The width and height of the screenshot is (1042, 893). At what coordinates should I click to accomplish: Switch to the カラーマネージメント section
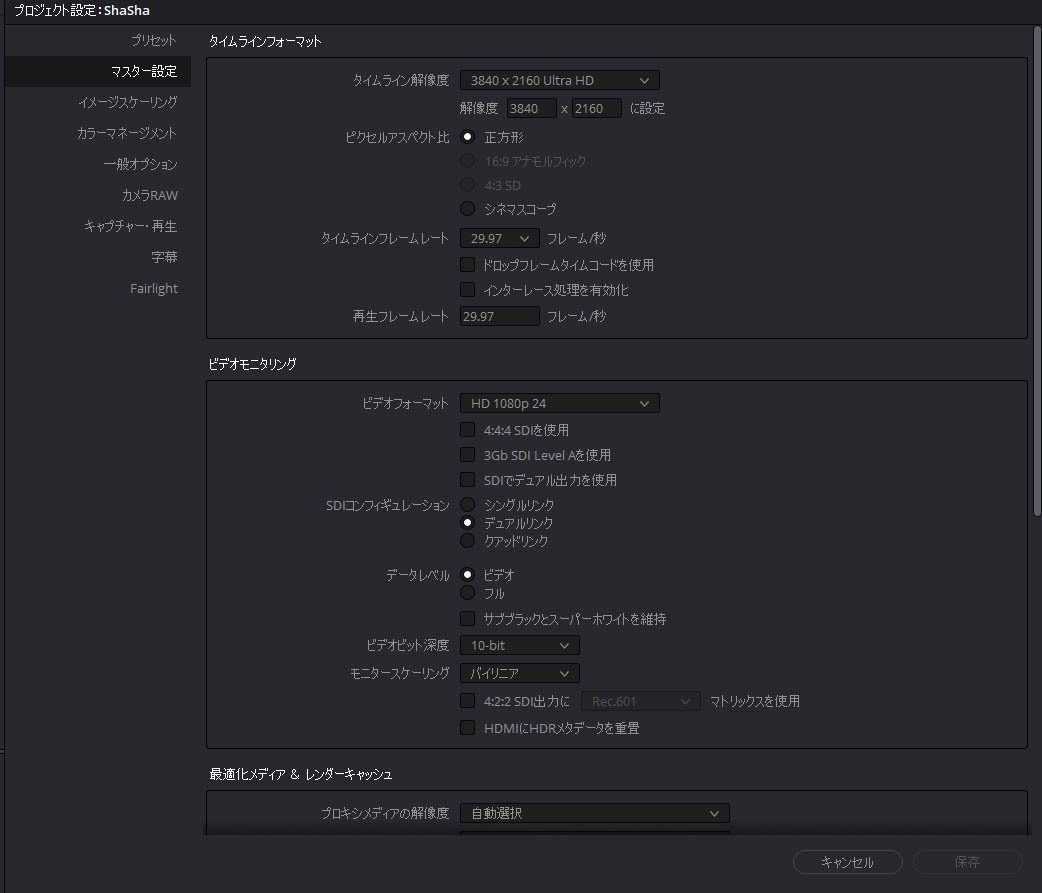click(x=127, y=133)
